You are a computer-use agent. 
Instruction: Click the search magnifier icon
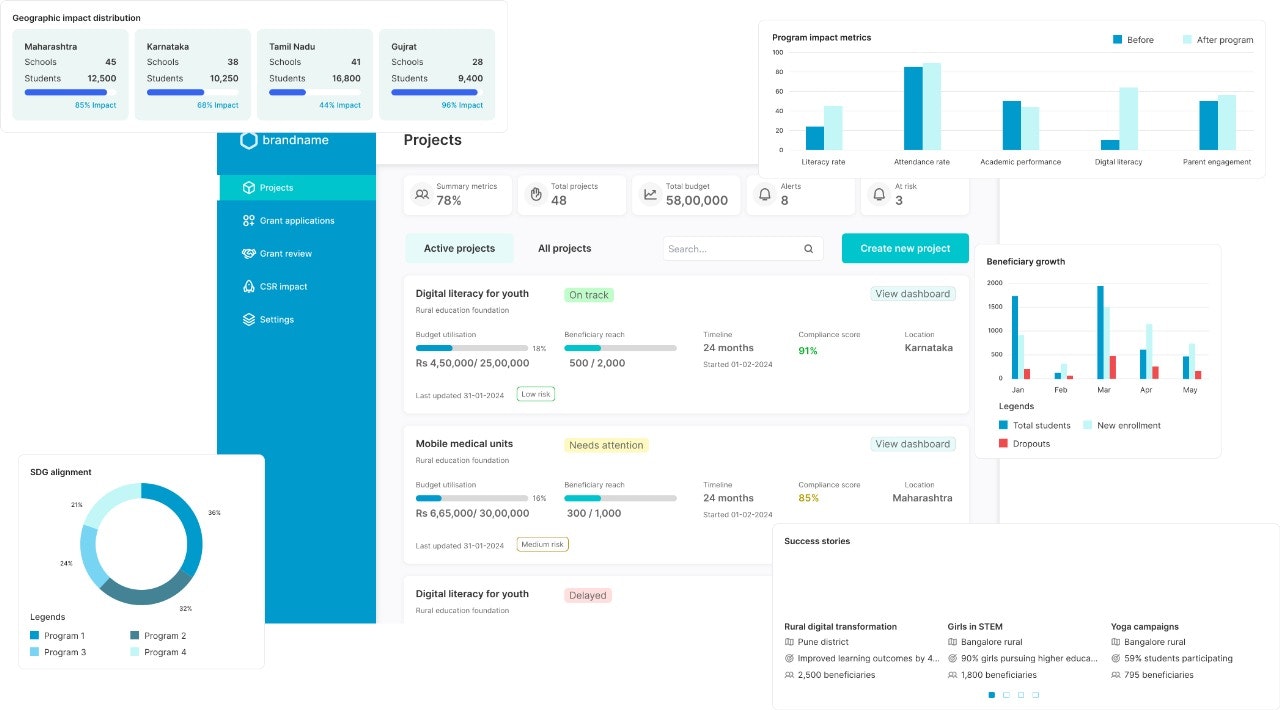point(808,249)
